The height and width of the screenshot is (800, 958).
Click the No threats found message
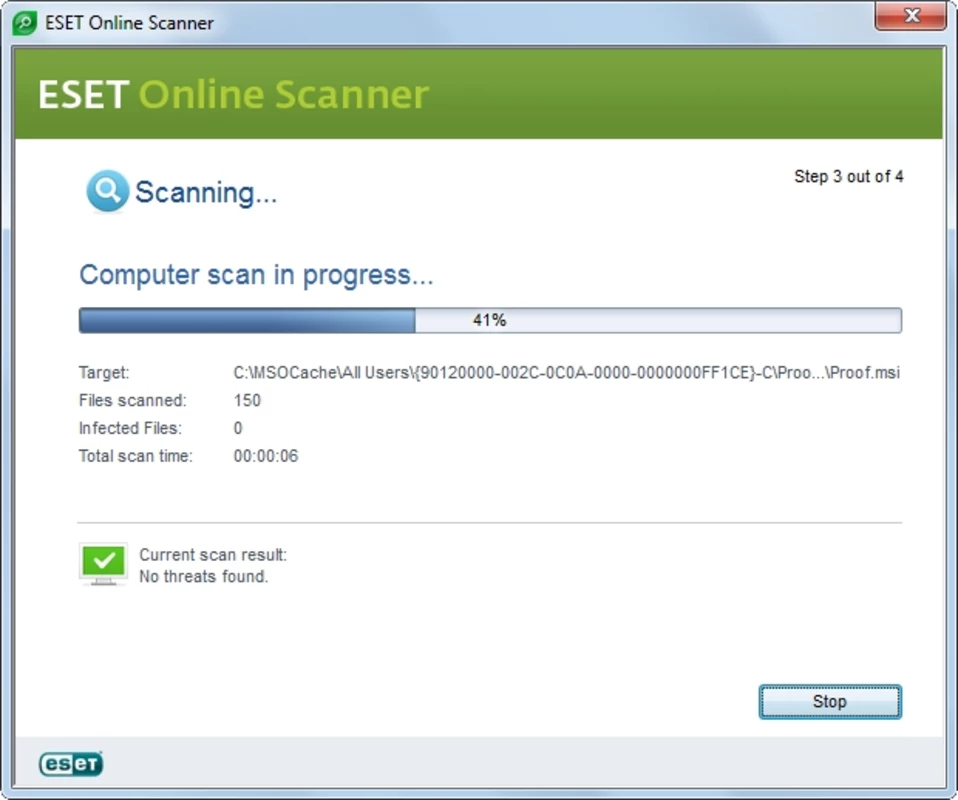click(x=203, y=577)
